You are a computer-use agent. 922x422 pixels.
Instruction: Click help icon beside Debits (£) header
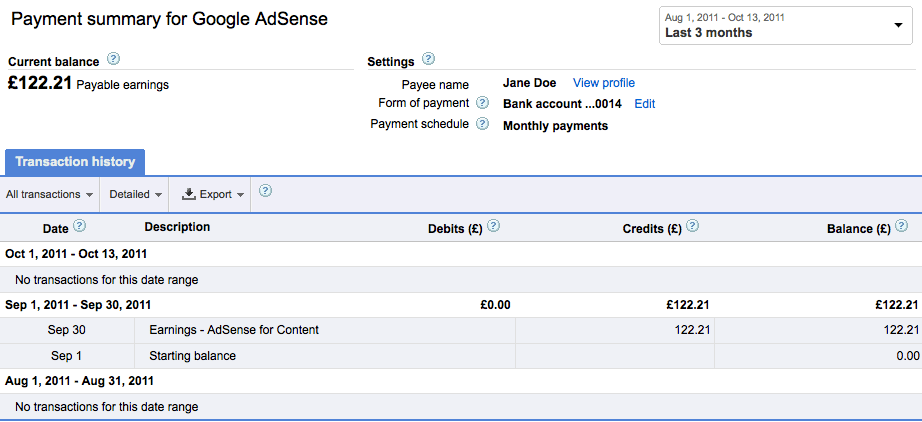click(x=494, y=226)
